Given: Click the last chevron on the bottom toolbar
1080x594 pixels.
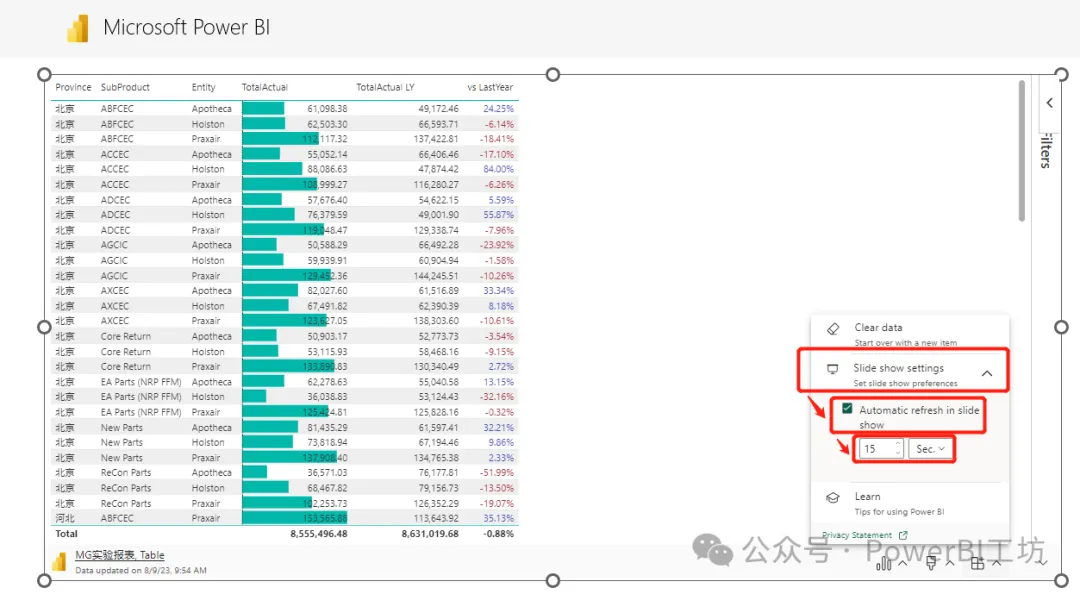Looking at the screenshot, I should pos(1043,564).
